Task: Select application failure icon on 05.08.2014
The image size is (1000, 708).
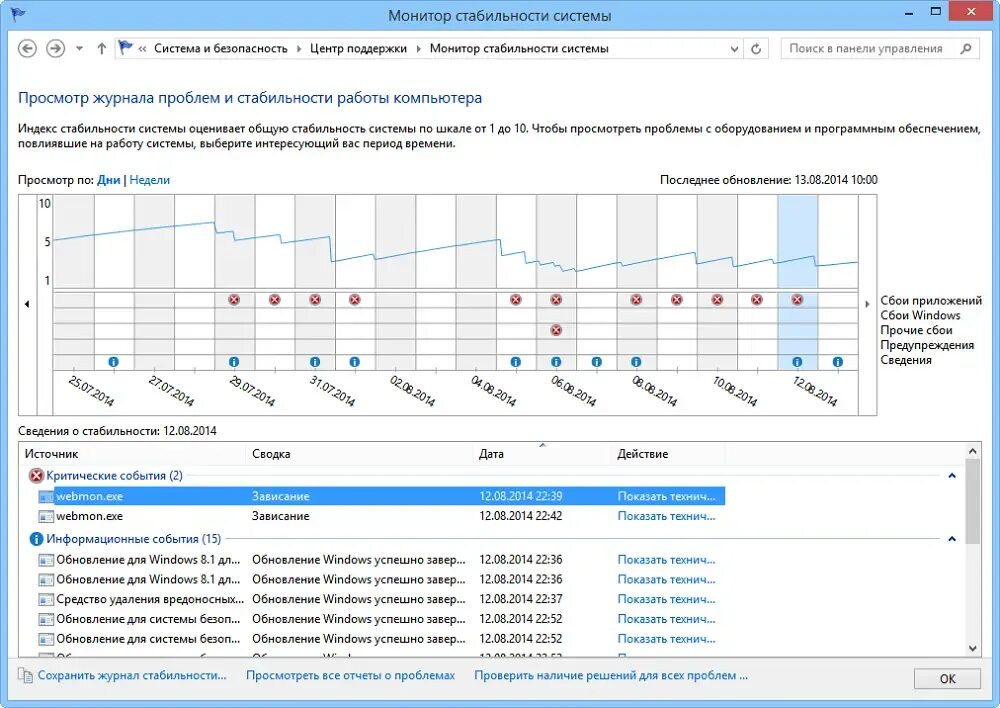Action: pos(515,299)
